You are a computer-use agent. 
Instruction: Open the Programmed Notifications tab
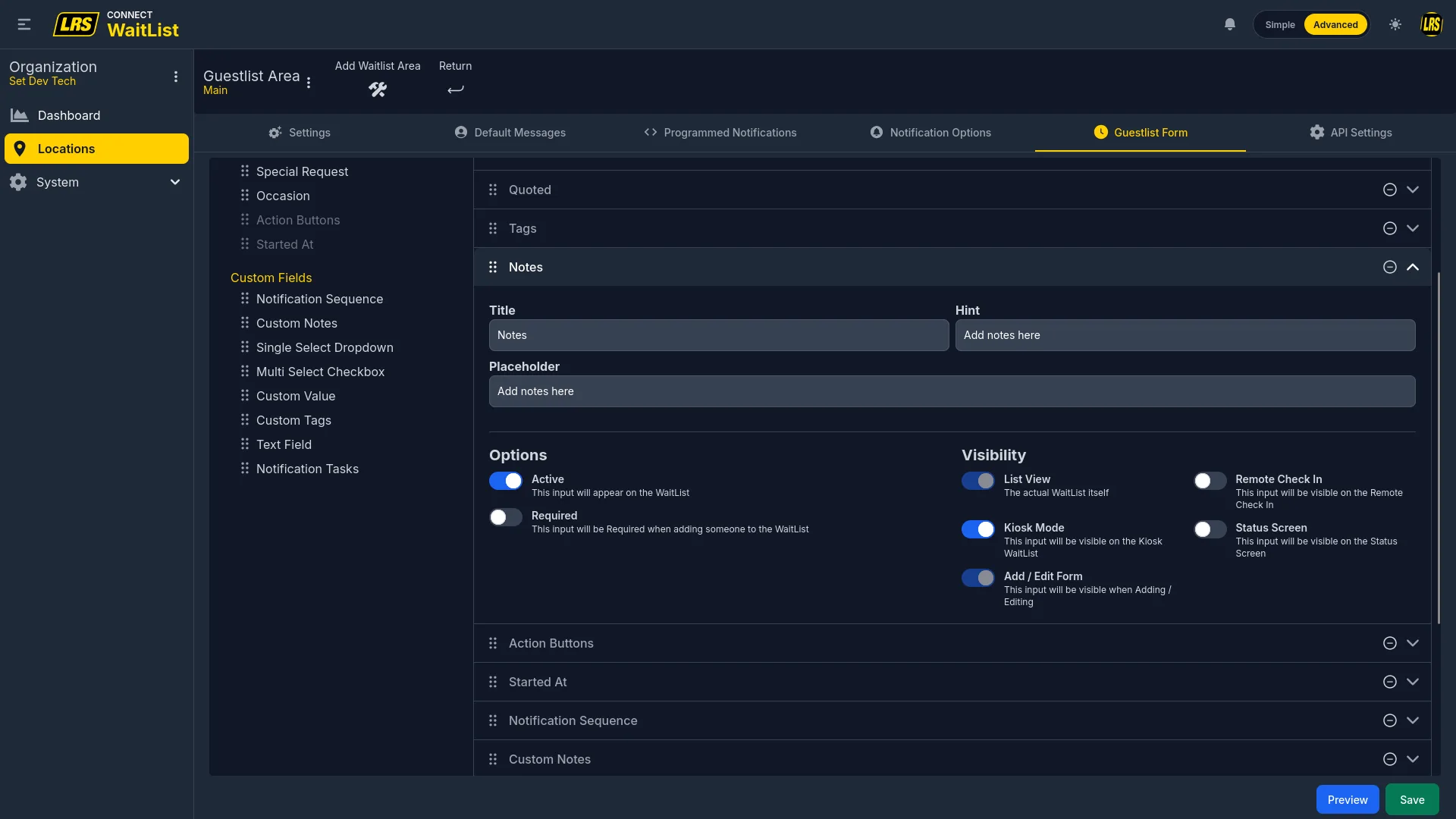tap(720, 133)
